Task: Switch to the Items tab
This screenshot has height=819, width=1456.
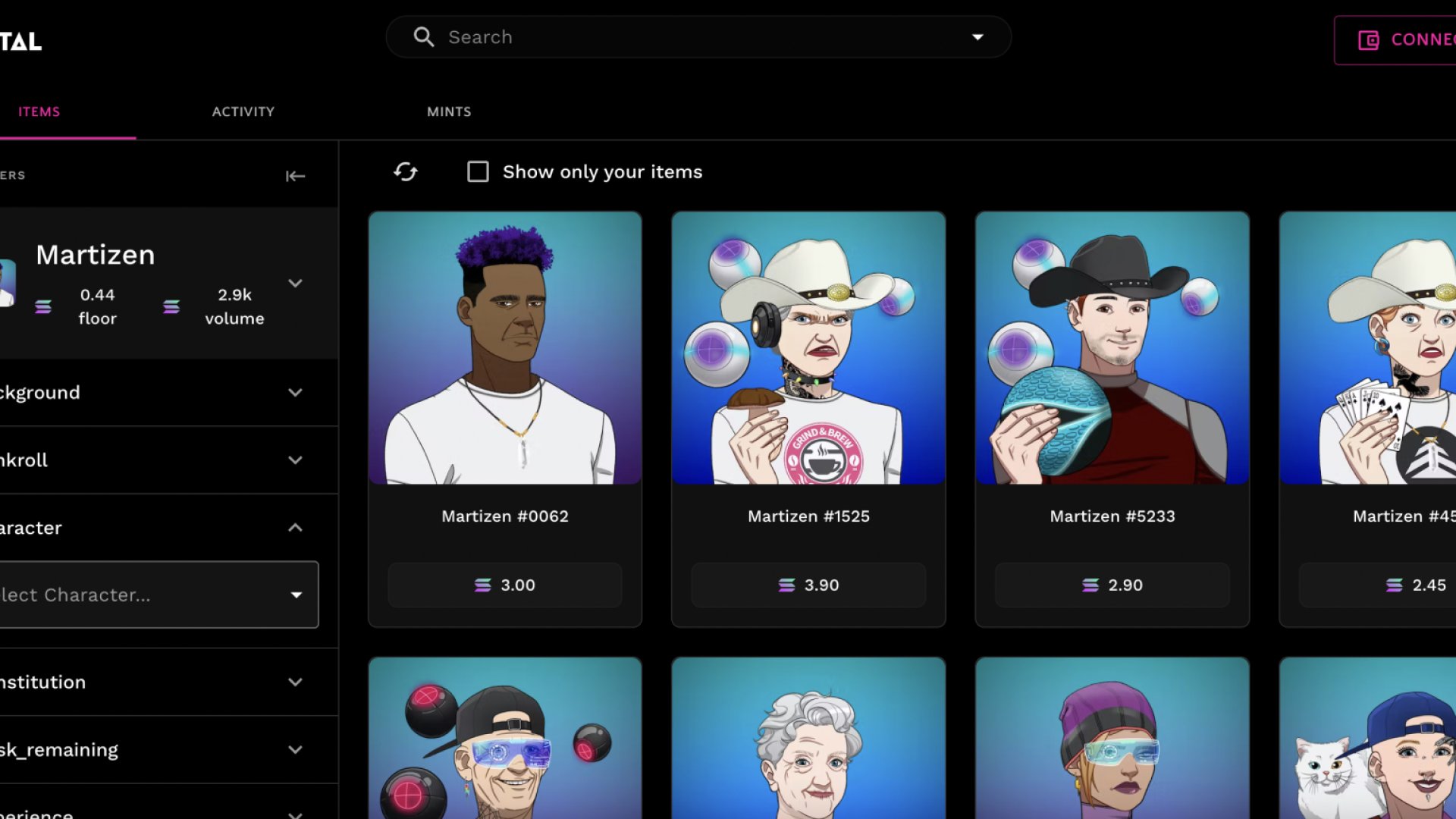Action: pyautogui.click(x=39, y=111)
